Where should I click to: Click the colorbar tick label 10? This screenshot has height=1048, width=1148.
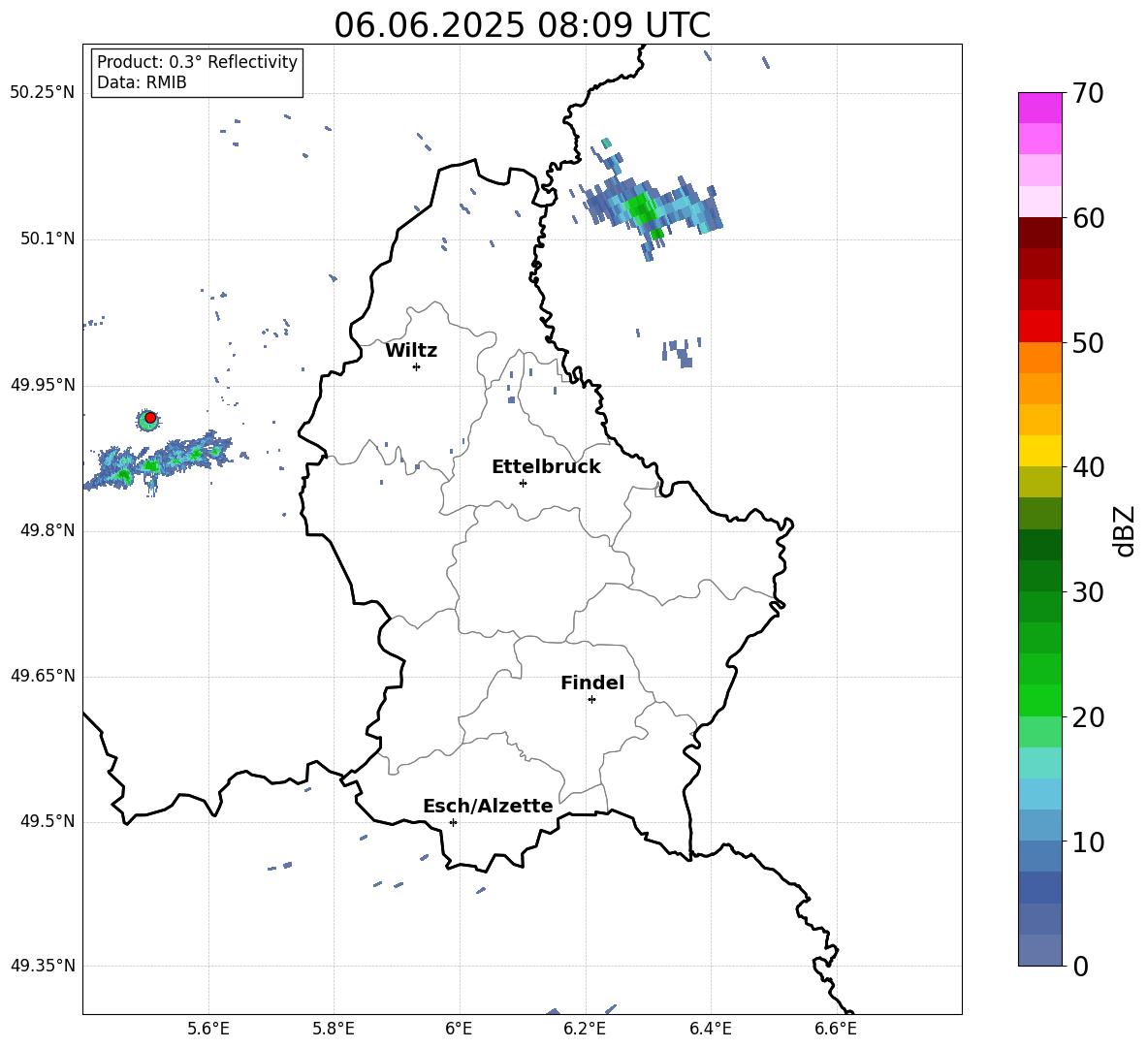(1088, 842)
